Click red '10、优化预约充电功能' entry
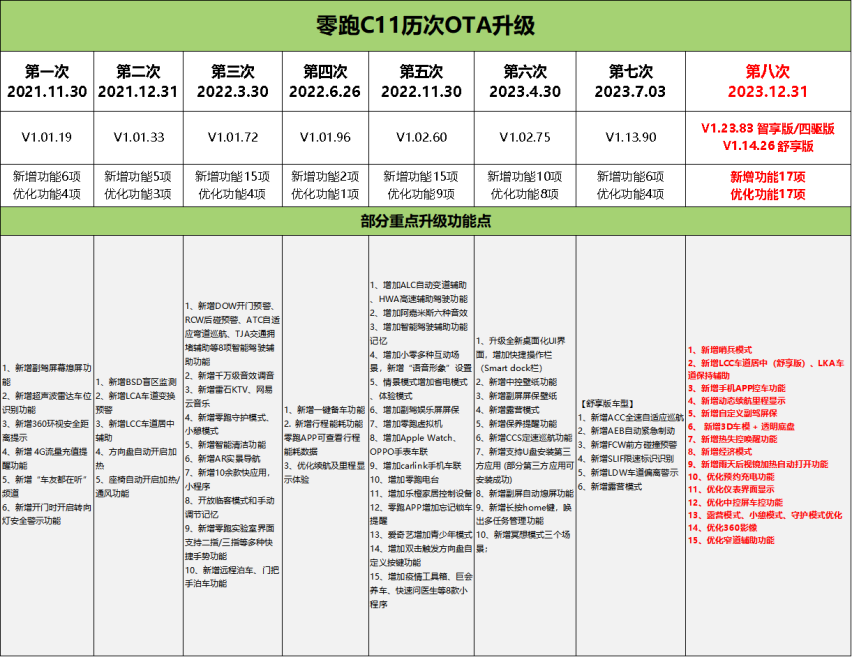 click(731, 477)
